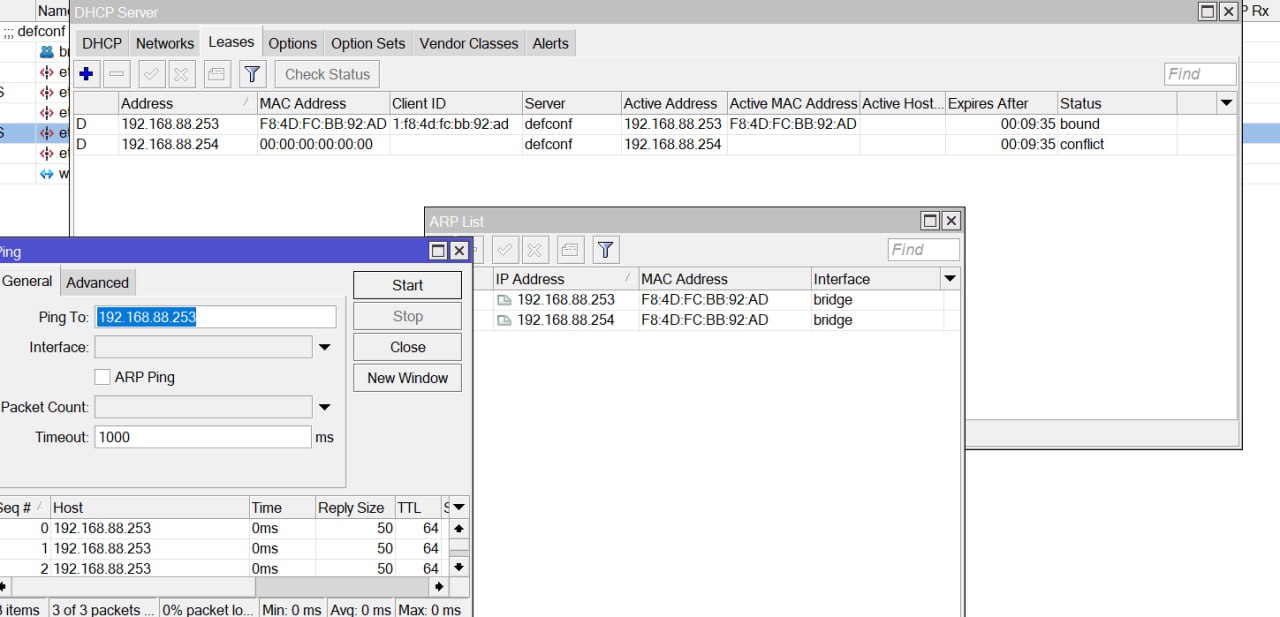Click the scroll up arrow in Ping results
The height and width of the screenshot is (617, 1280).
(x=459, y=528)
